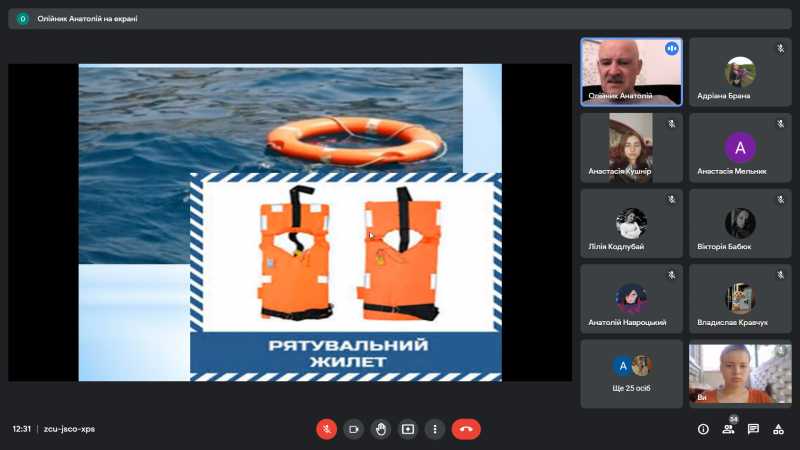Unmute the microphone with the red mic button

tap(327, 429)
